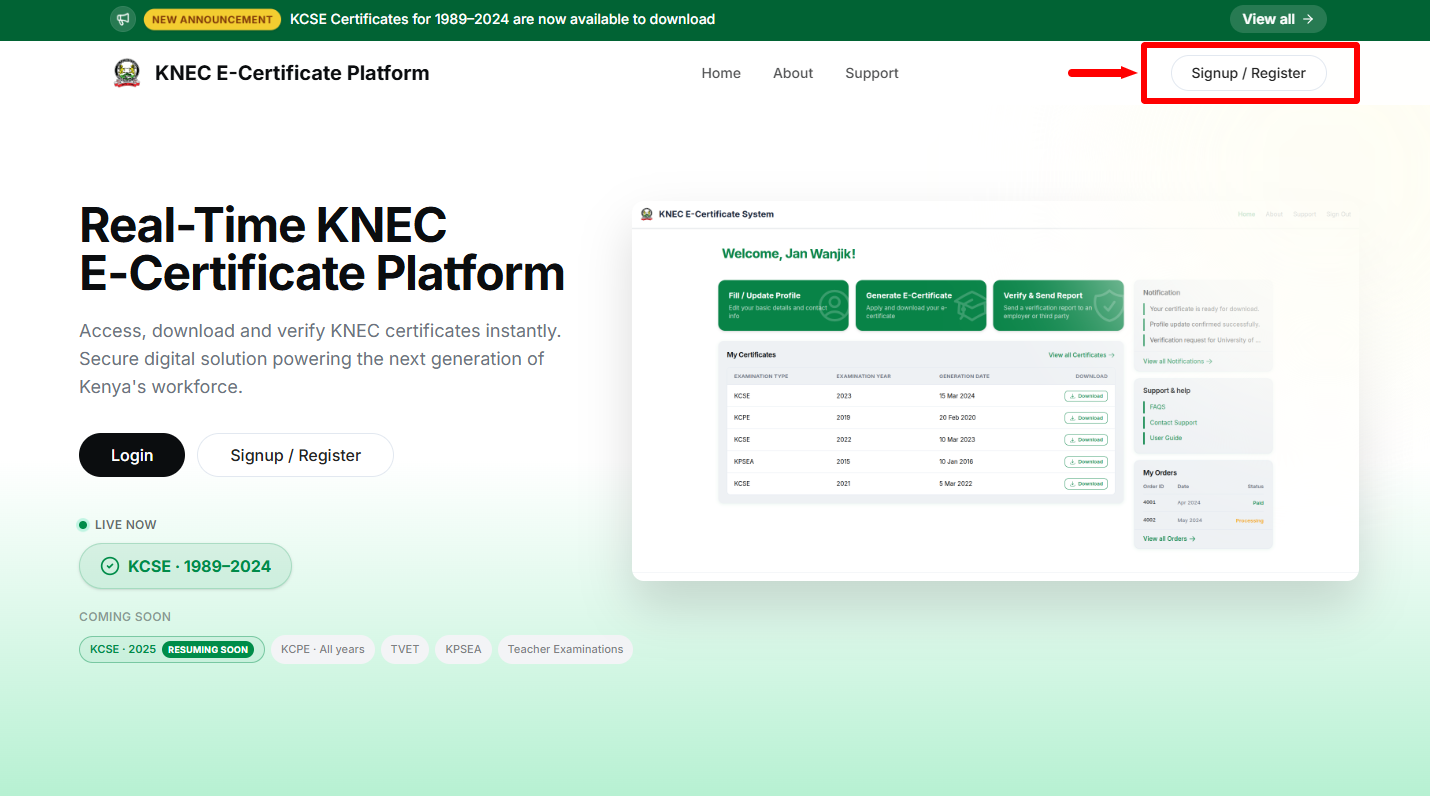This screenshot has width=1430, height=796.
Task: Click Signup / Register in the top navigation
Action: tap(1249, 73)
